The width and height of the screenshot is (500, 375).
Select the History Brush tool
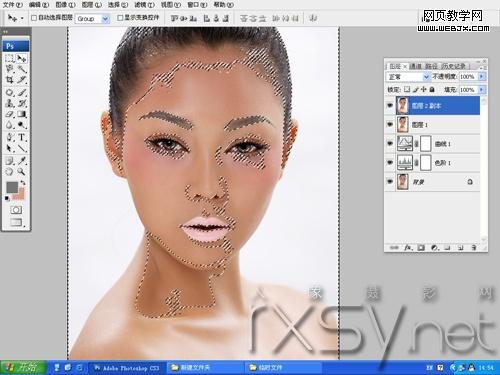pyautogui.click(x=22, y=103)
